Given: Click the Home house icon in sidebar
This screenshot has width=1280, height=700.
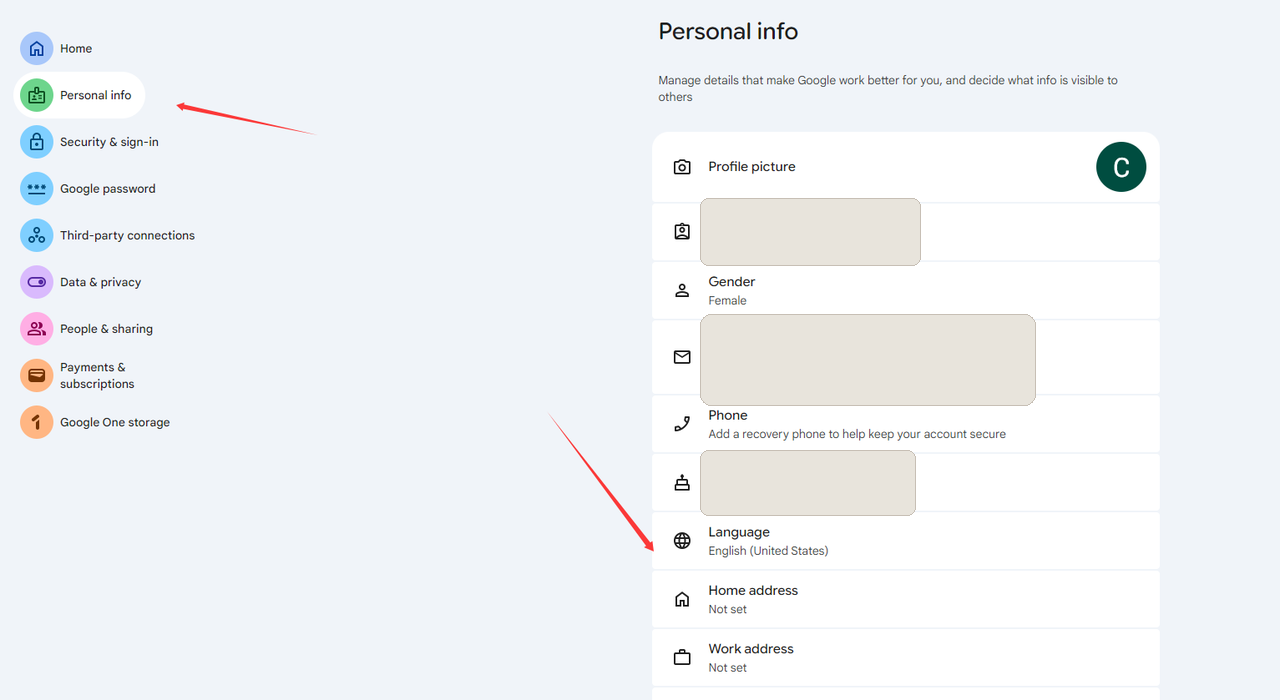Looking at the screenshot, I should pos(37,49).
